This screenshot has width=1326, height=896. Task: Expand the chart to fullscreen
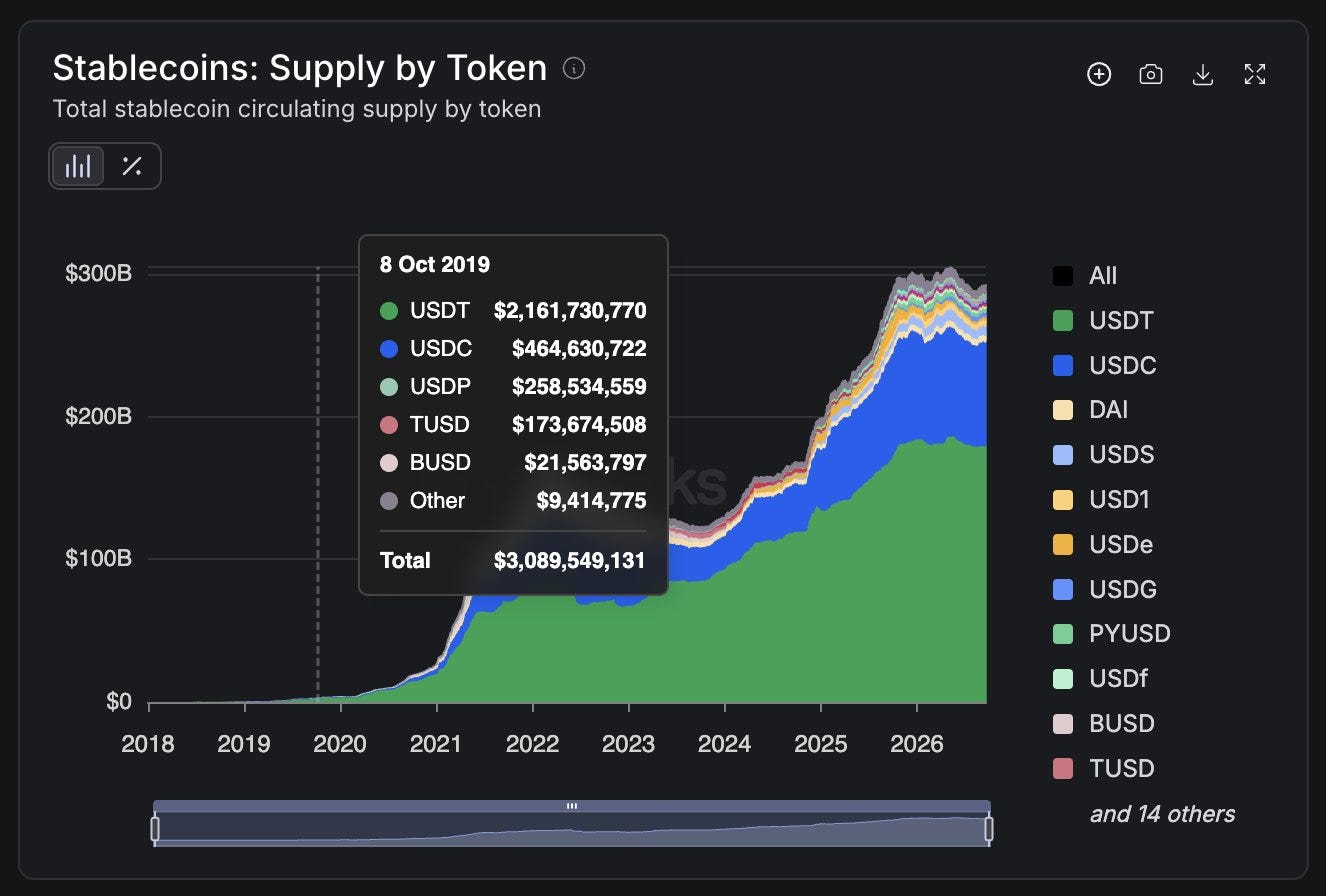(x=1255, y=74)
